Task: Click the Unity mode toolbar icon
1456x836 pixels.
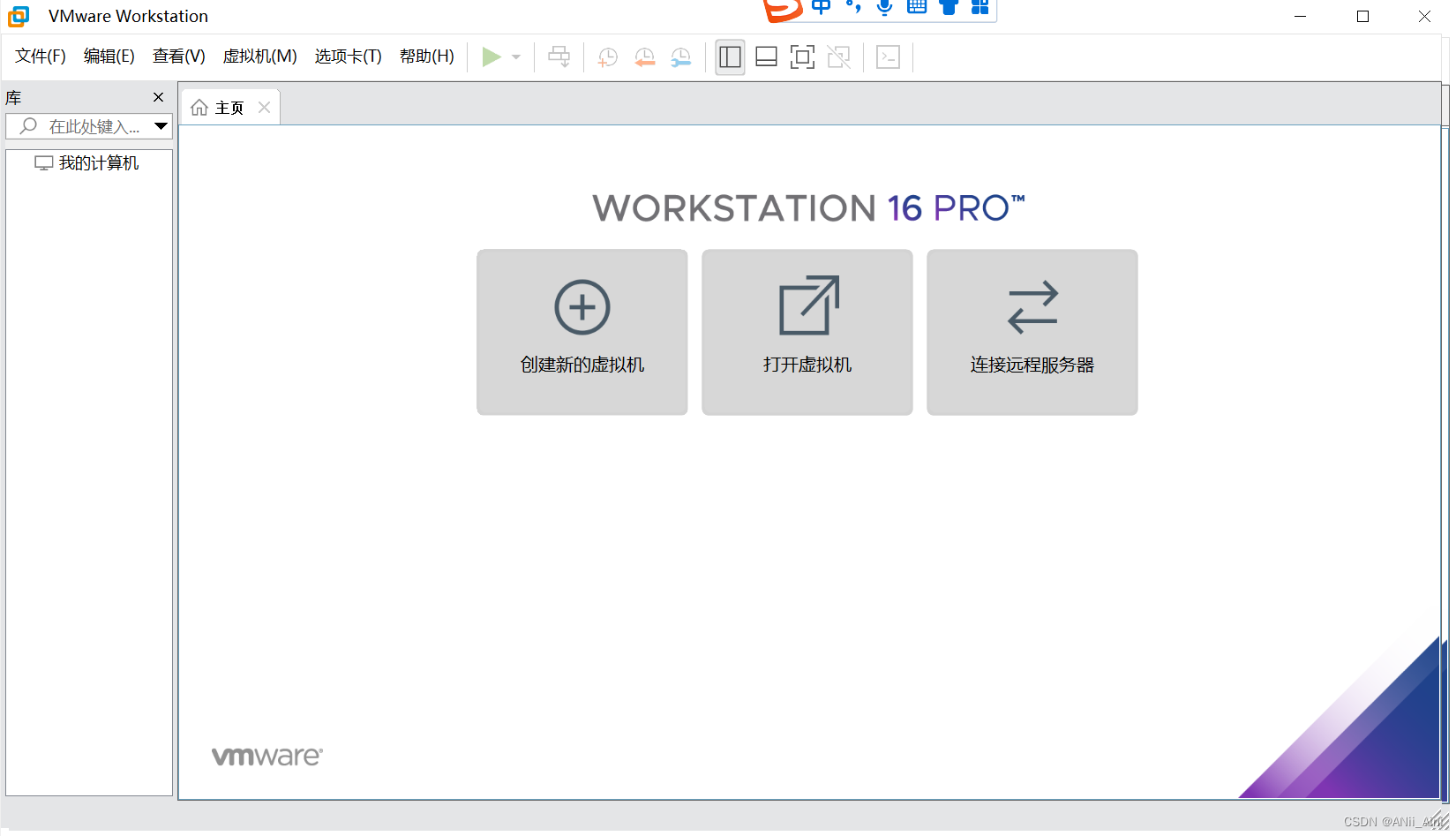Action: coord(839,57)
